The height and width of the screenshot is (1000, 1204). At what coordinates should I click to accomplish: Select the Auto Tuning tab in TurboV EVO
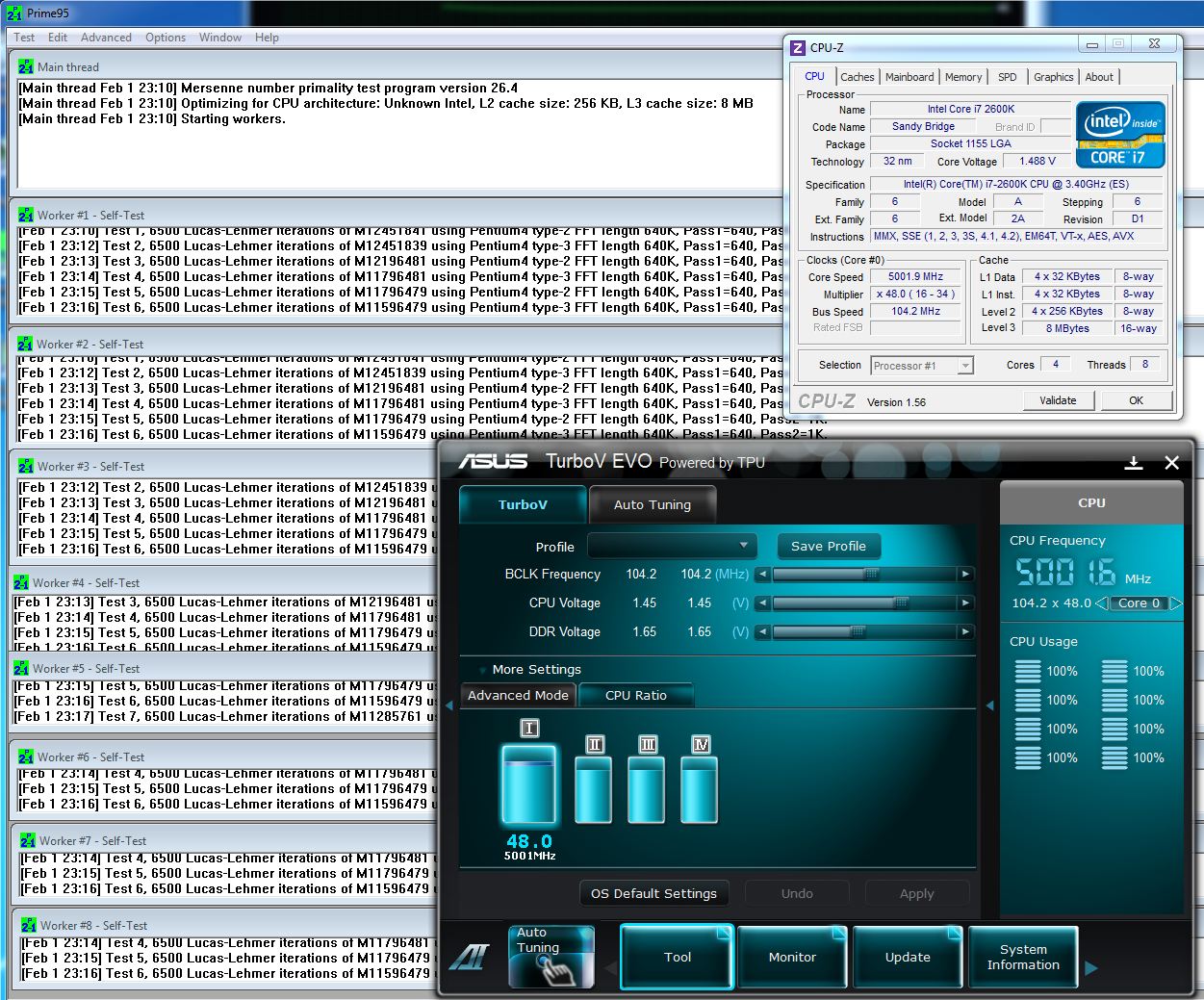[653, 504]
